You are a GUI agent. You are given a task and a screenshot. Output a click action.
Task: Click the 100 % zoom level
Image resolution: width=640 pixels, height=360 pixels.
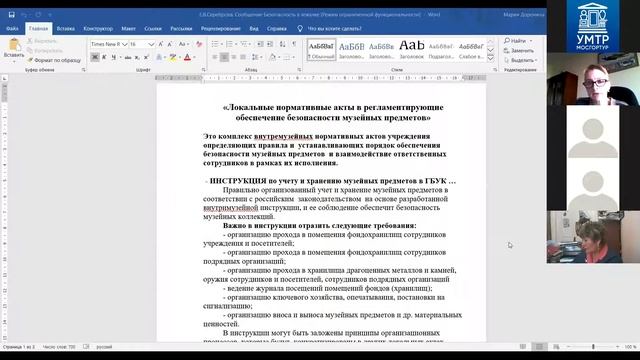[630, 347]
